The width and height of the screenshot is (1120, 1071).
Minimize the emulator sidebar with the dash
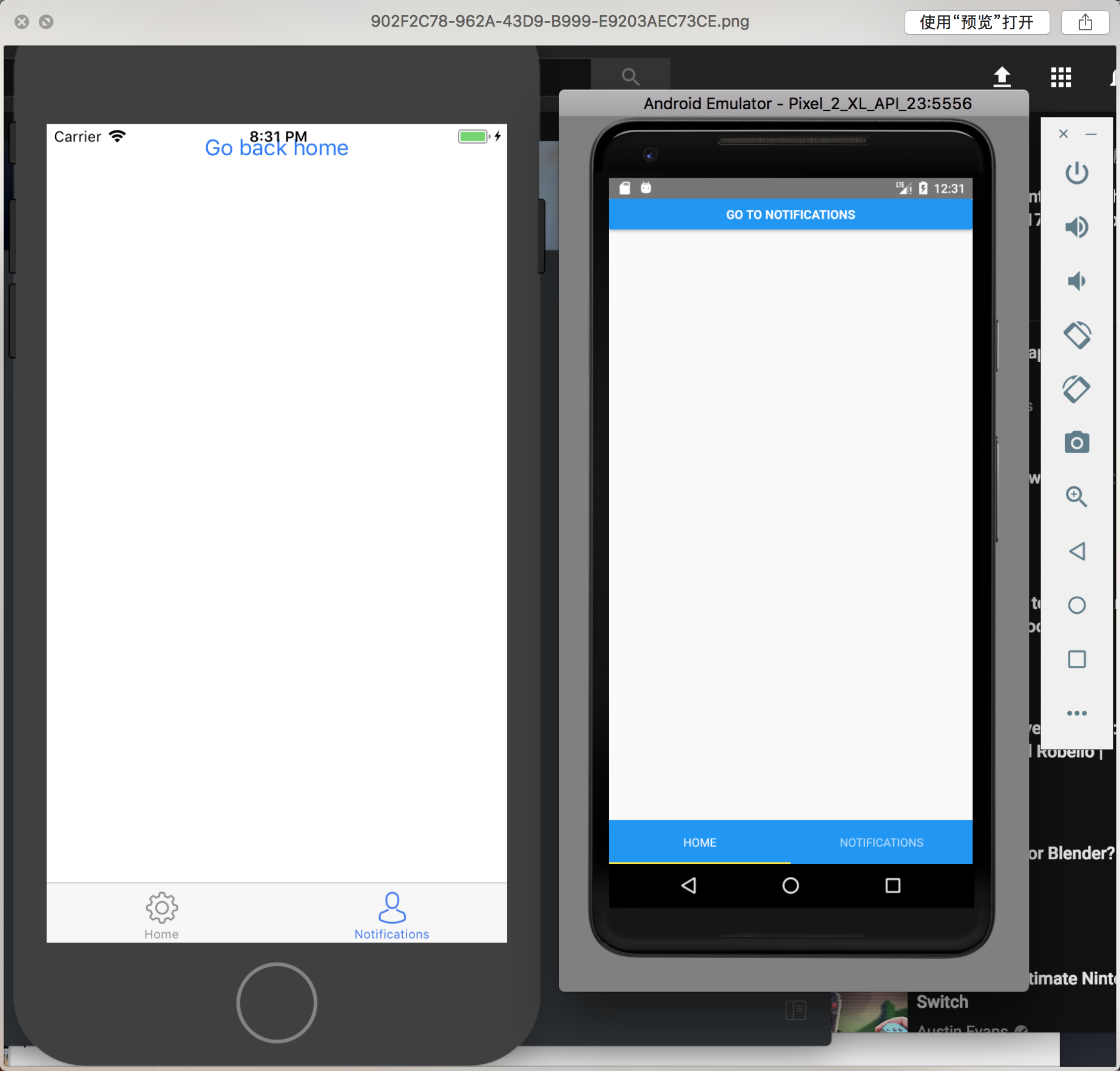[1091, 134]
